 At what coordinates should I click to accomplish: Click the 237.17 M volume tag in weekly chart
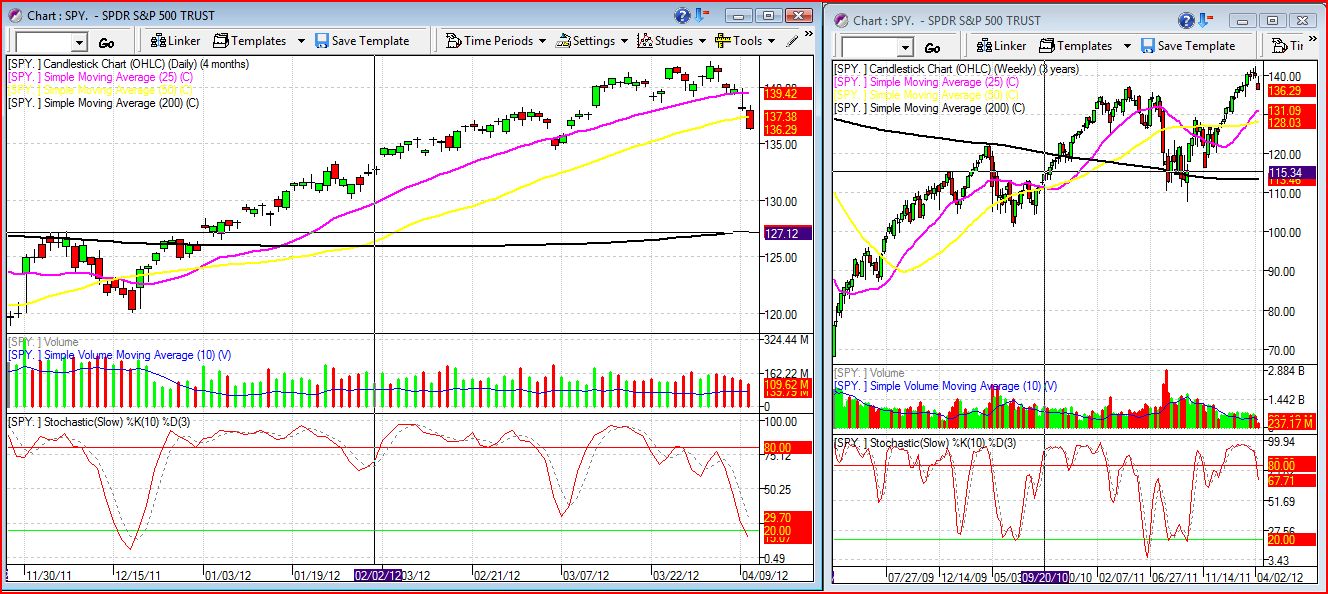pos(1290,421)
